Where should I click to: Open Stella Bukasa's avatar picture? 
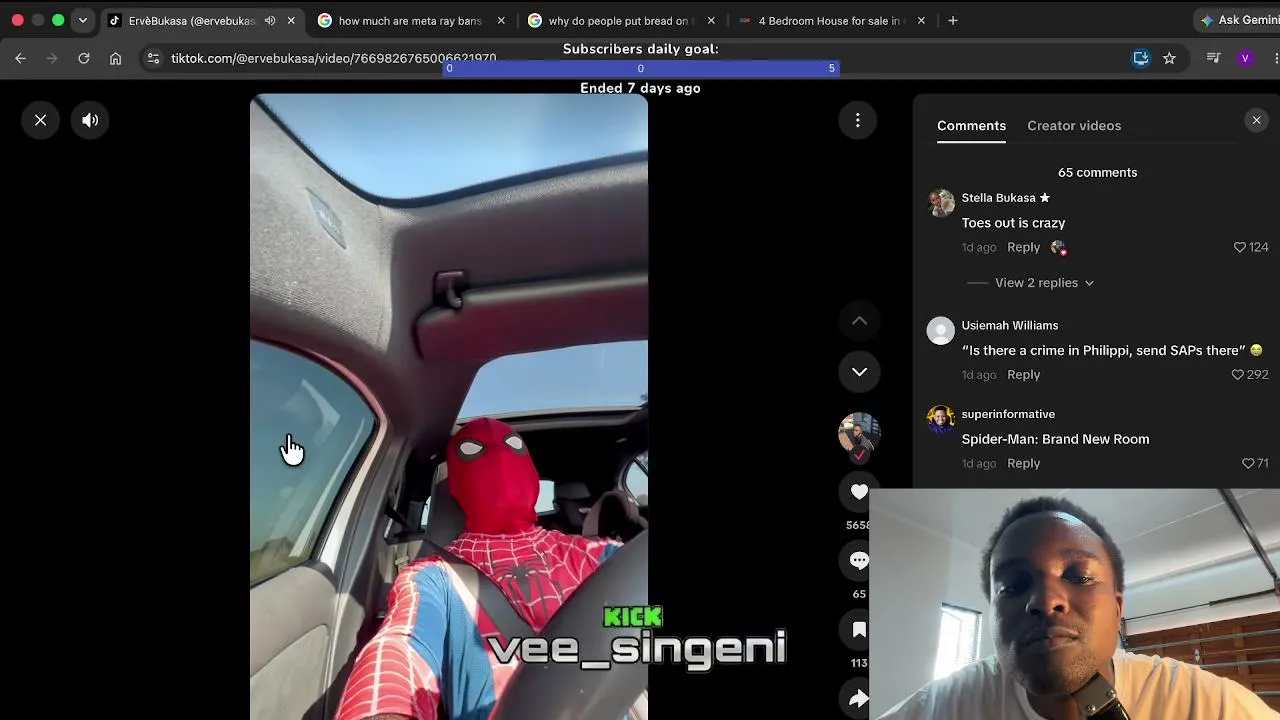(941, 202)
